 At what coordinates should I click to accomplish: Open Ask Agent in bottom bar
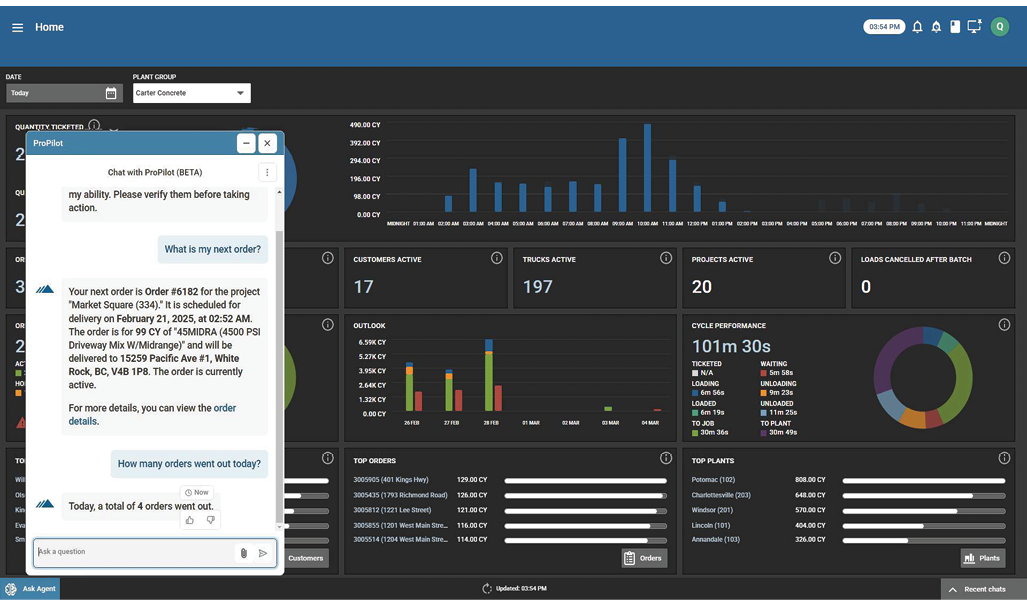[30, 589]
